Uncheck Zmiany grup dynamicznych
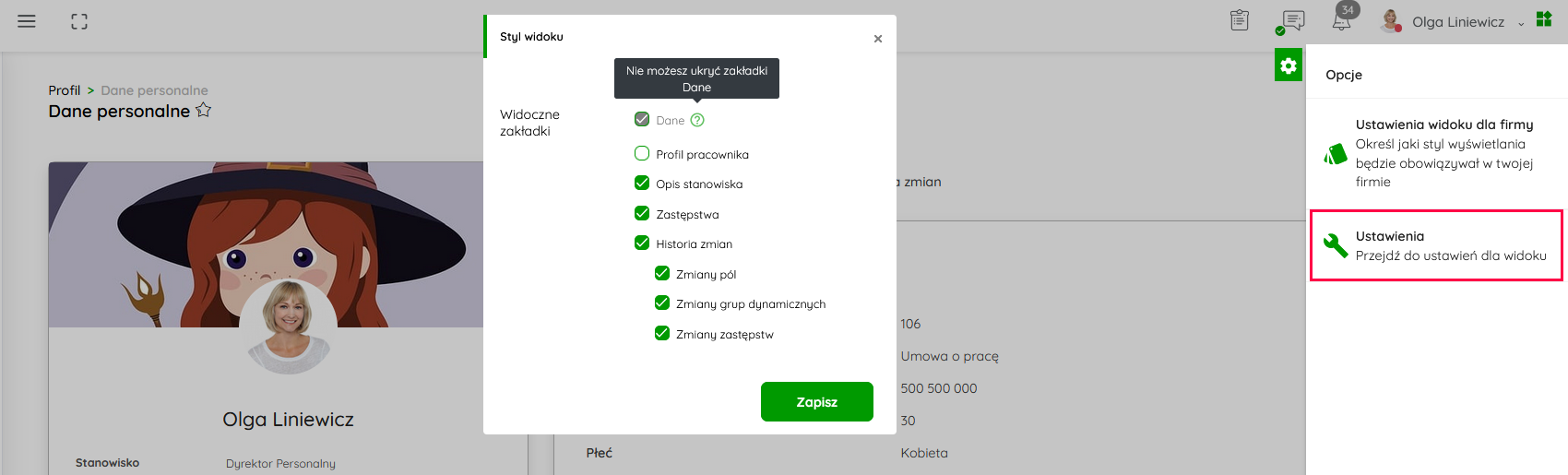The height and width of the screenshot is (475, 1568). coord(662,303)
